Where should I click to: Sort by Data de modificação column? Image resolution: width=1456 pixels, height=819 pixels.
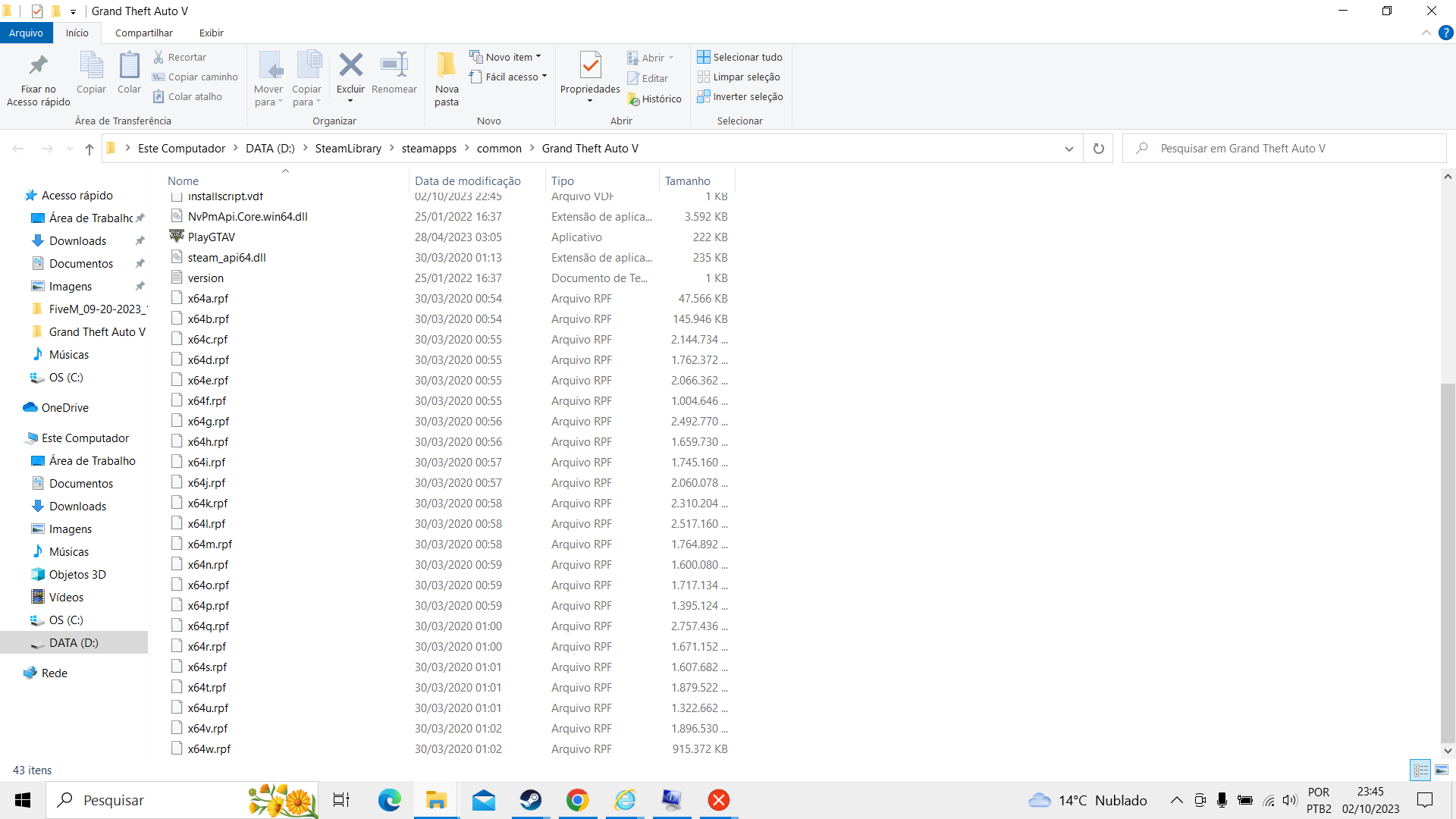coord(467,180)
